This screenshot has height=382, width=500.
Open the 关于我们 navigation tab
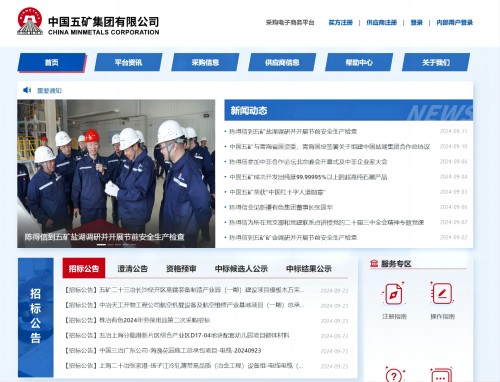[436, 62]
